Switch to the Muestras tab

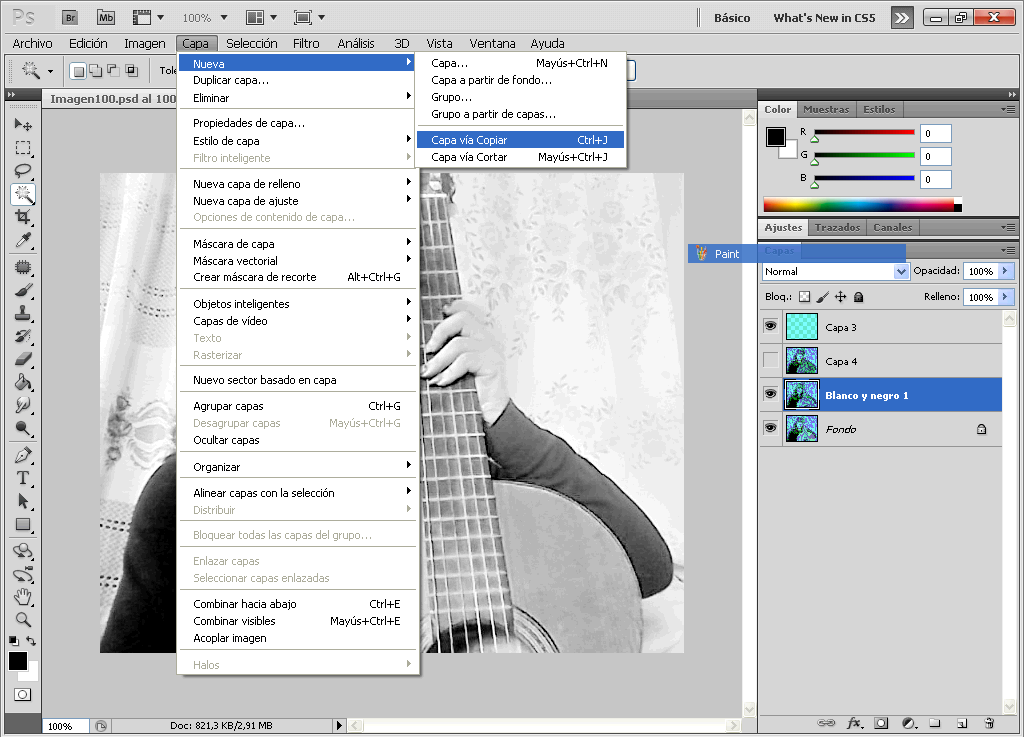click(x=825, y=109)
